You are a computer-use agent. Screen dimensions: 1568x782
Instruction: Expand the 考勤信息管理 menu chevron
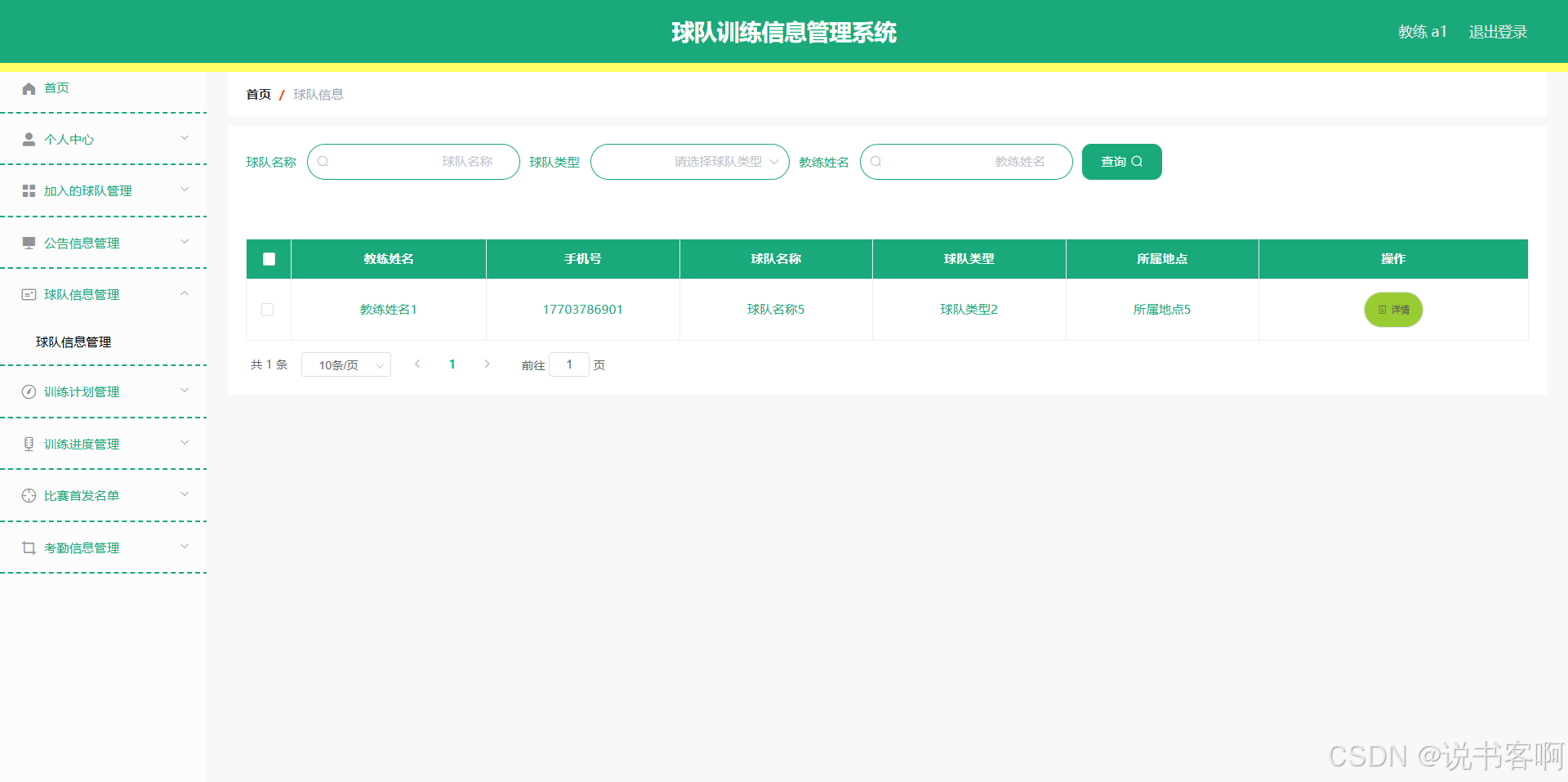[x=185, y=547]
